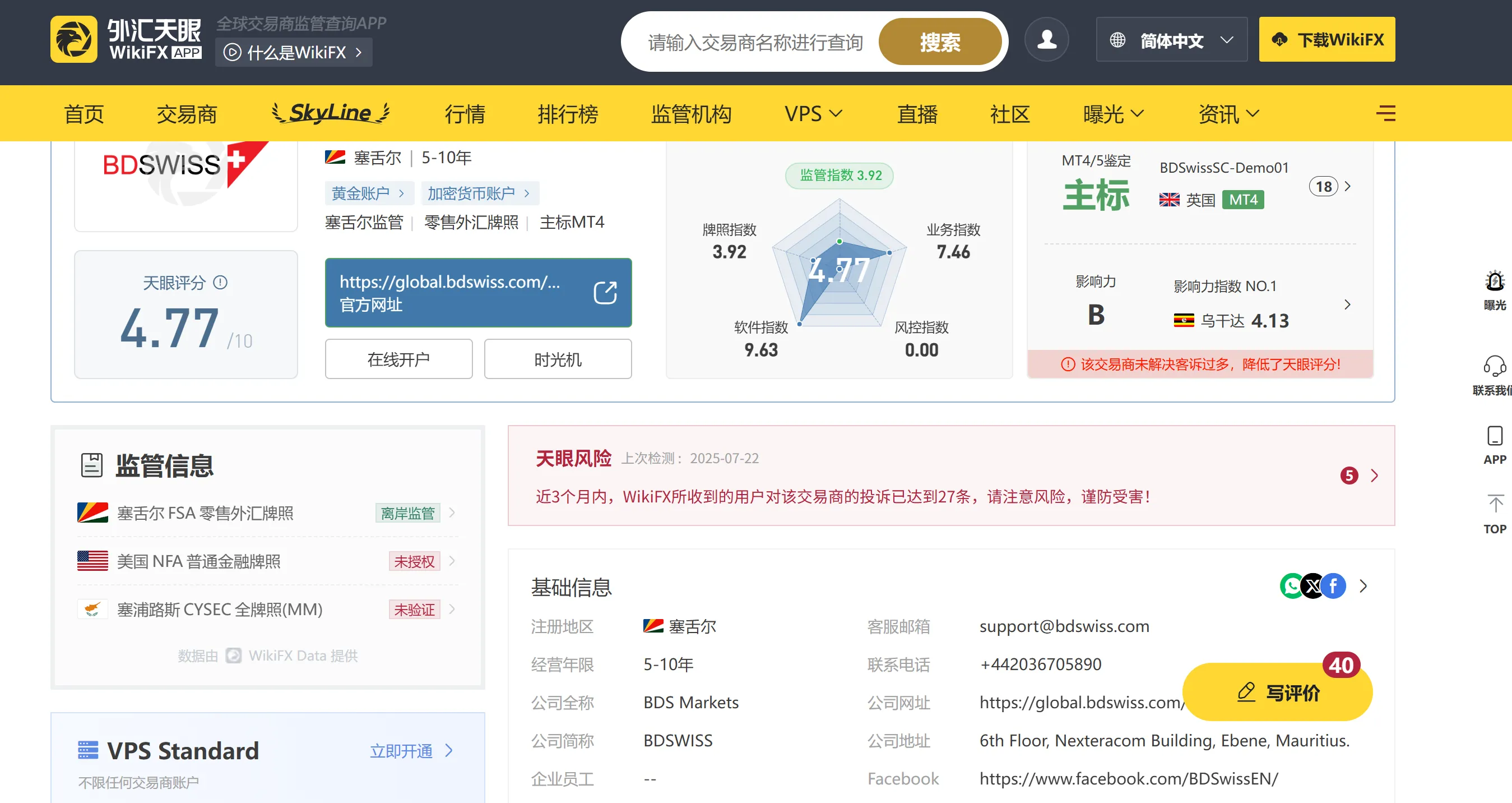Click the external link icon on 官方网址

tap(605, 293)
